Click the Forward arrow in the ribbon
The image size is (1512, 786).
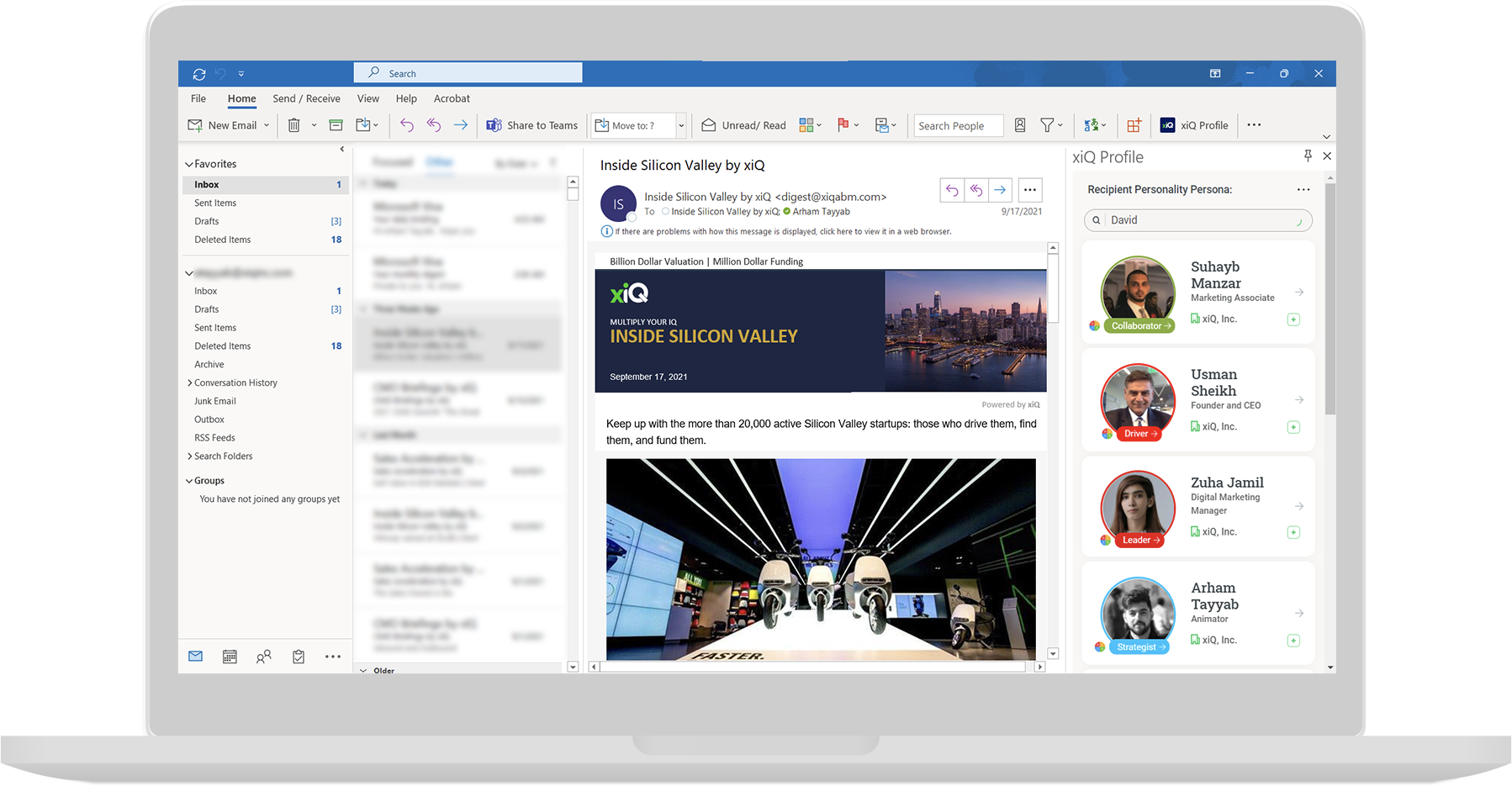tap(461, 125)
